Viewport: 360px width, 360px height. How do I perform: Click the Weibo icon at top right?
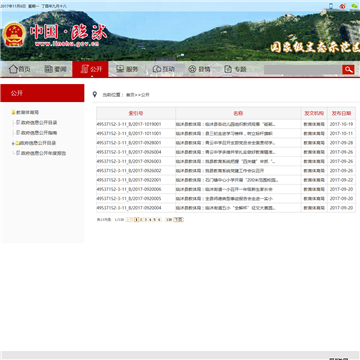pos(342,6)
